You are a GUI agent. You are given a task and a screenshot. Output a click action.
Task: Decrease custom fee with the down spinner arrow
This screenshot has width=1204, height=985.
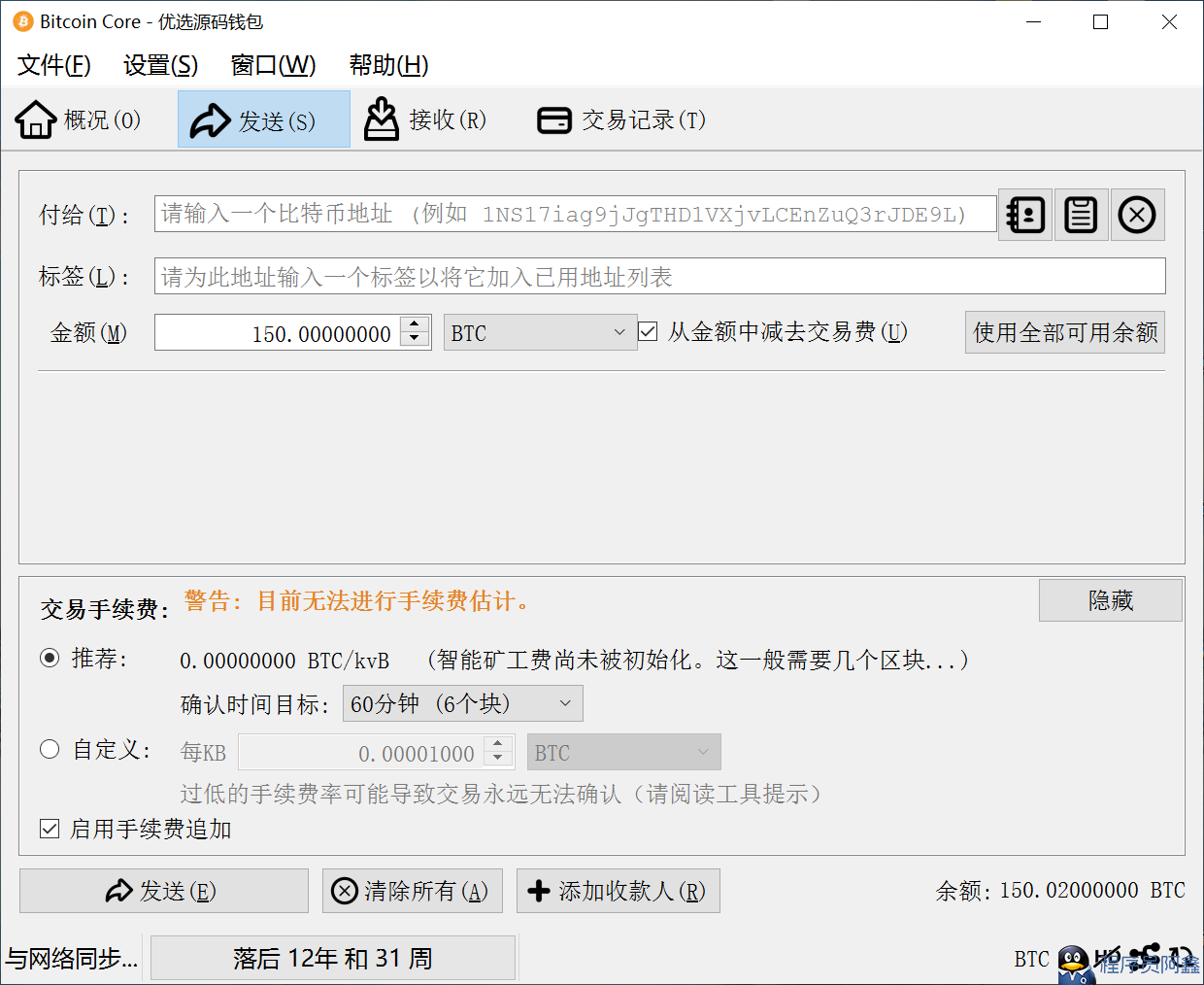click(x=498, y=760)
